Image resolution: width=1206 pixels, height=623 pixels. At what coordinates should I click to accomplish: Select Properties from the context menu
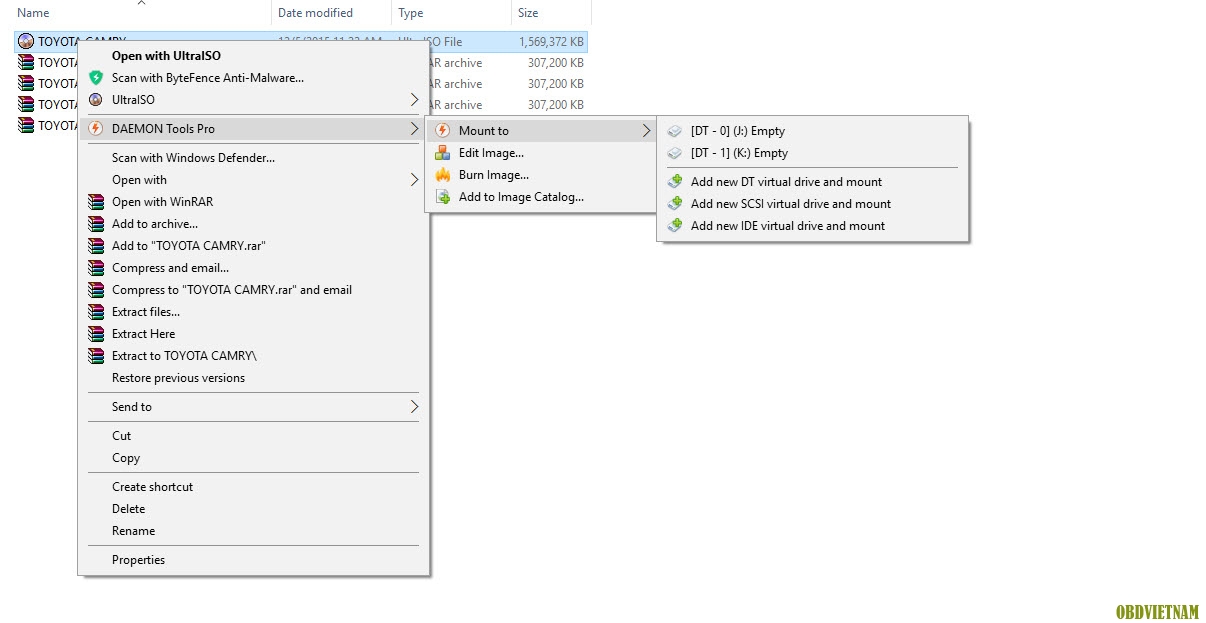138,560
